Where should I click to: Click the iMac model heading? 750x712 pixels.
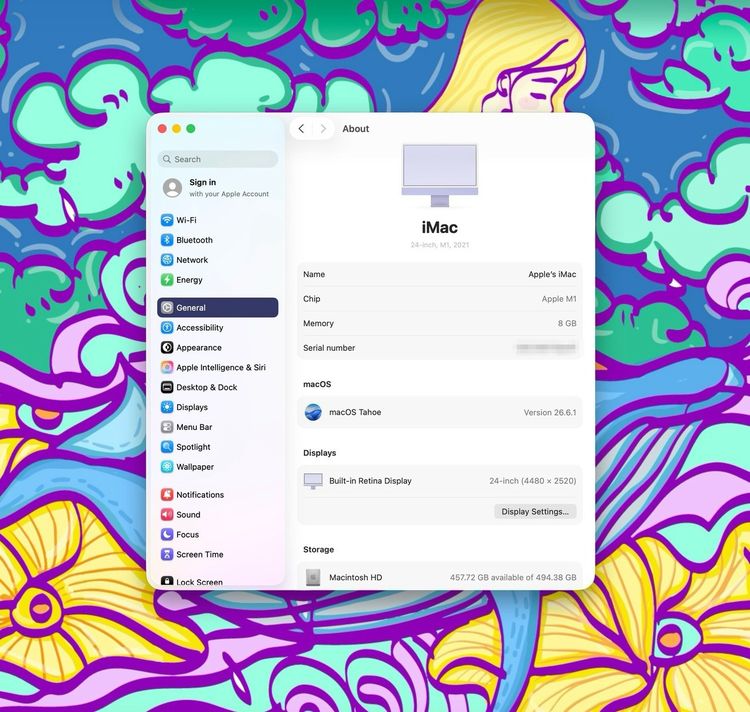pos(440,227)
